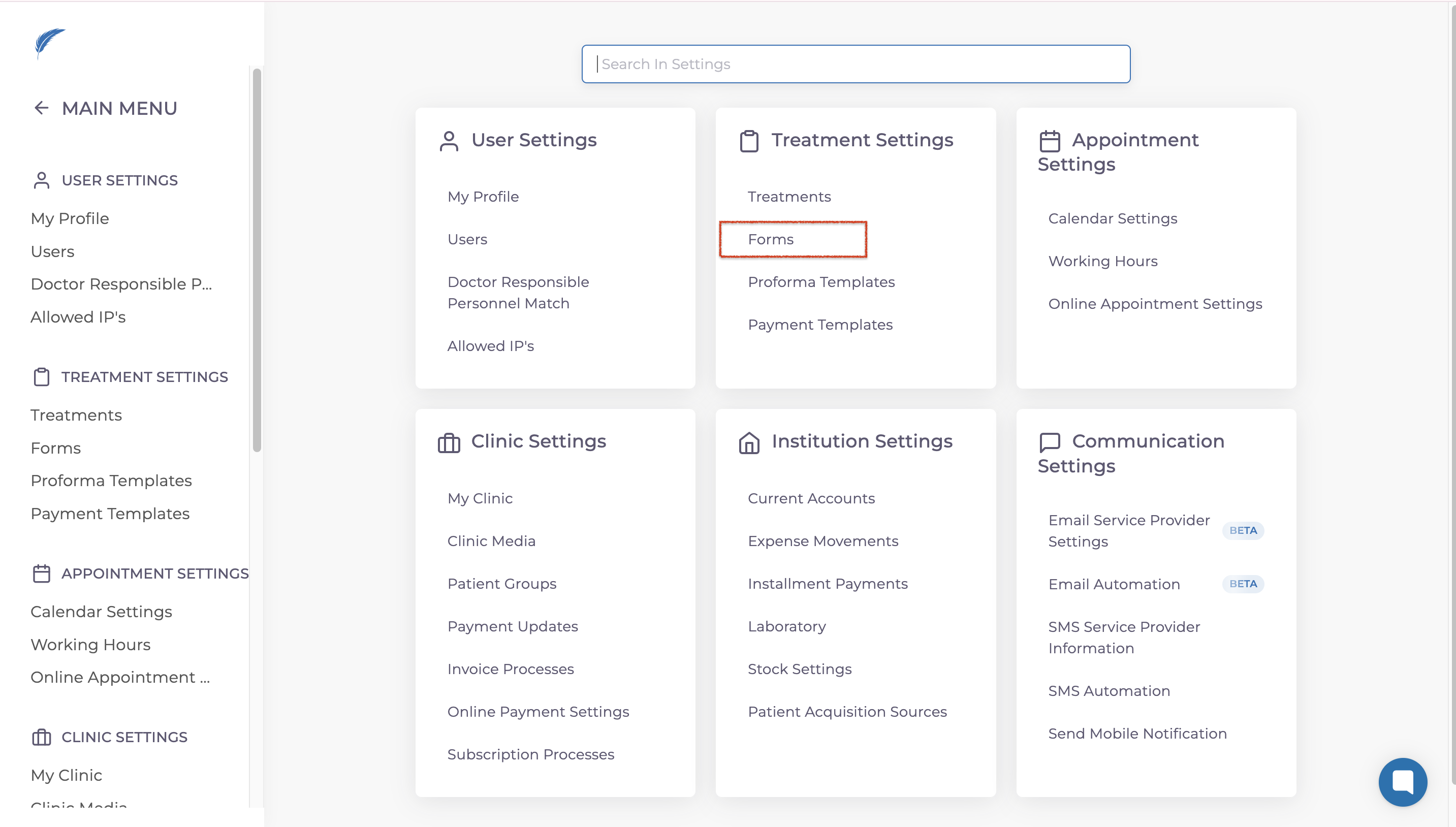Select Proforma Templates in the sidebar
Image resolution: width=1456 pixels, height=827 pixels.
click(x=111, y=481)
